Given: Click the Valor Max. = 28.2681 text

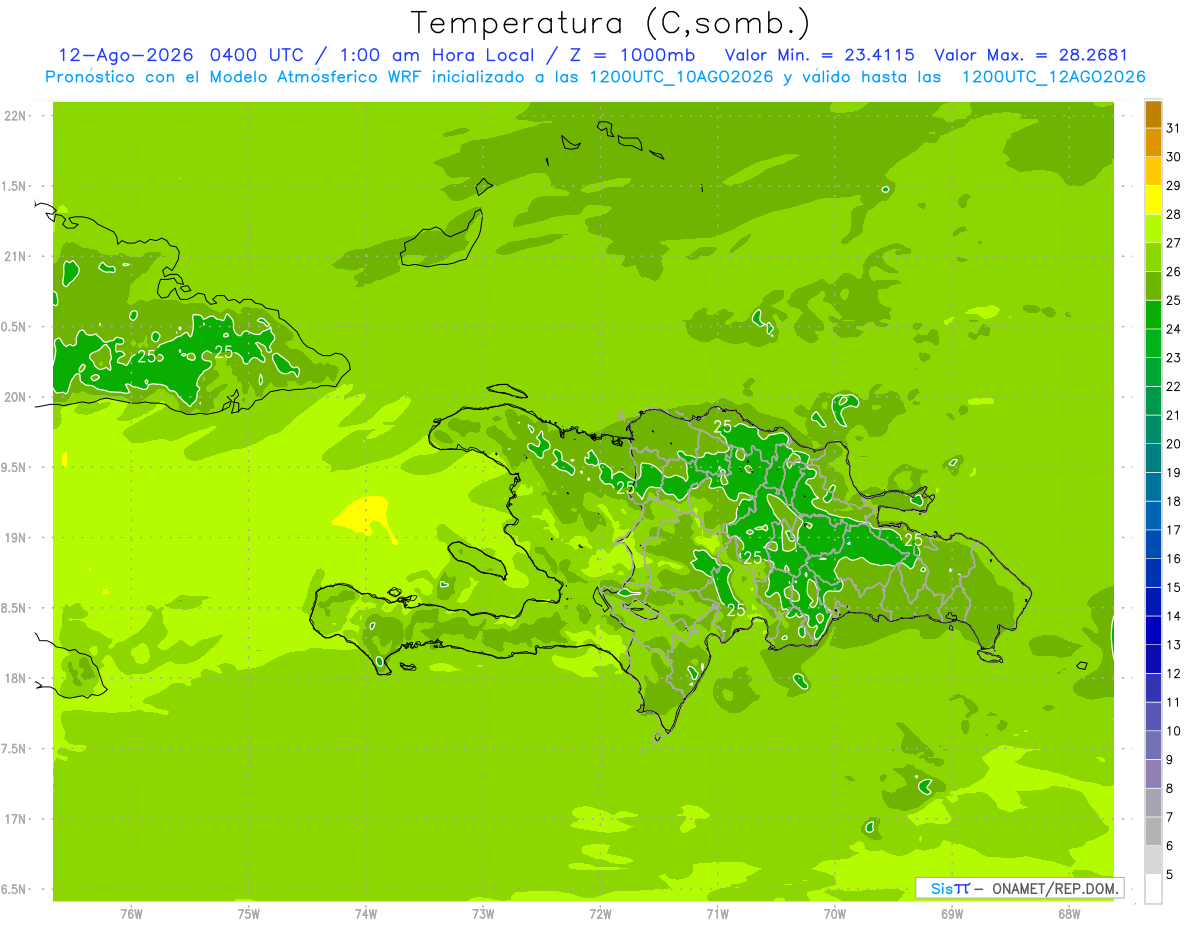Looking at the screenshot, I should pyautogui.click(x=1031, y=55).
